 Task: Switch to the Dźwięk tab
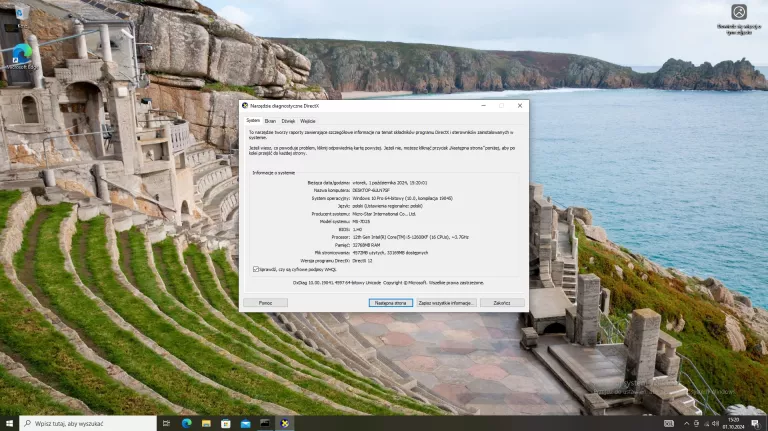(x=288, y=121)
